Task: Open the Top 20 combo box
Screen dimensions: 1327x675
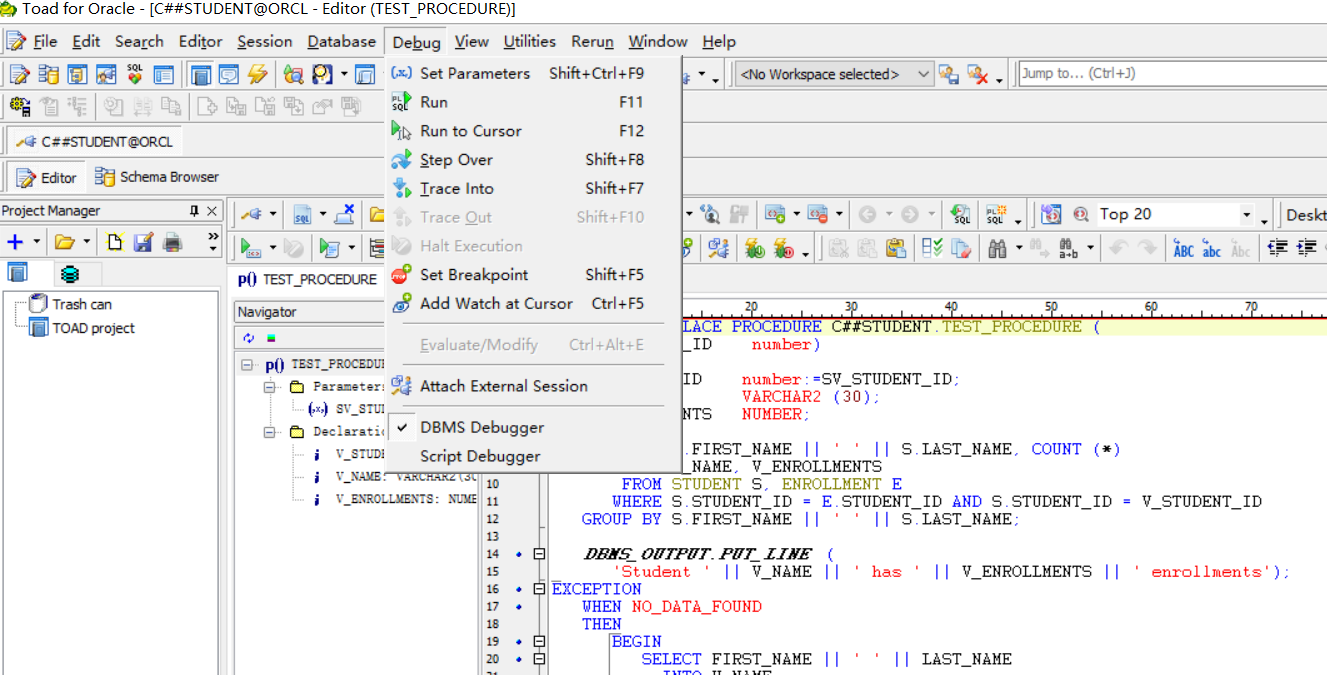Action: (1175, 214)
